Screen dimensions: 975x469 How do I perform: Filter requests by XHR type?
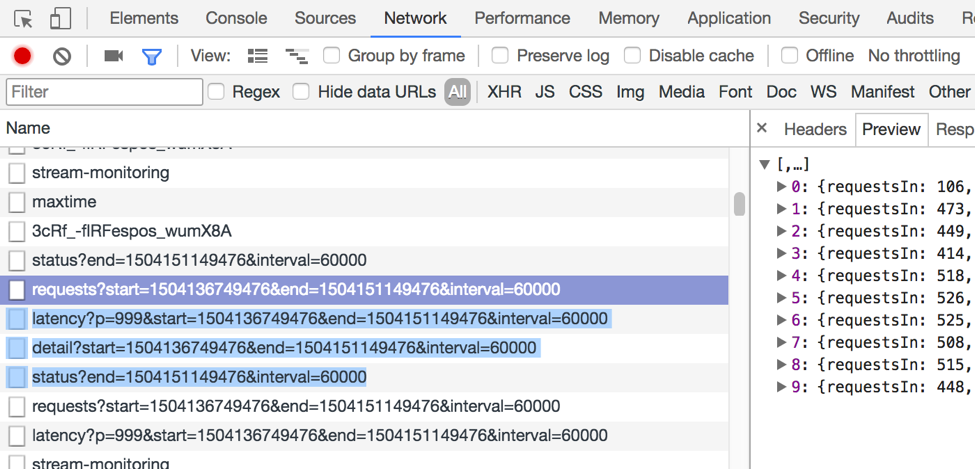504,92
